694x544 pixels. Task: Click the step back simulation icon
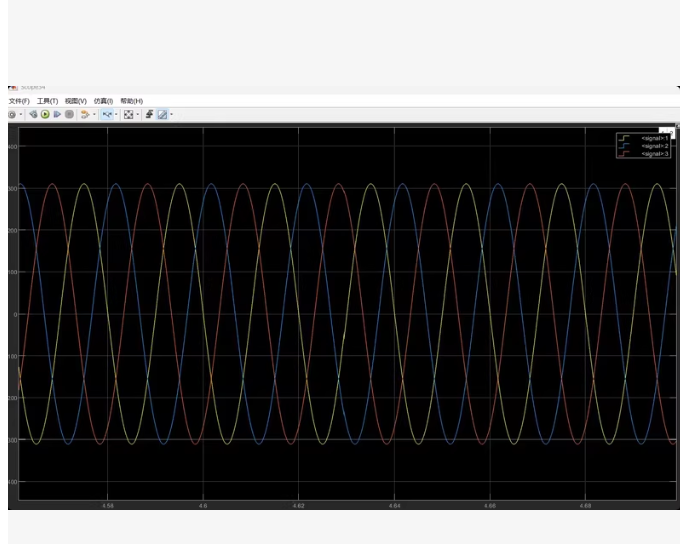(33, 115)
